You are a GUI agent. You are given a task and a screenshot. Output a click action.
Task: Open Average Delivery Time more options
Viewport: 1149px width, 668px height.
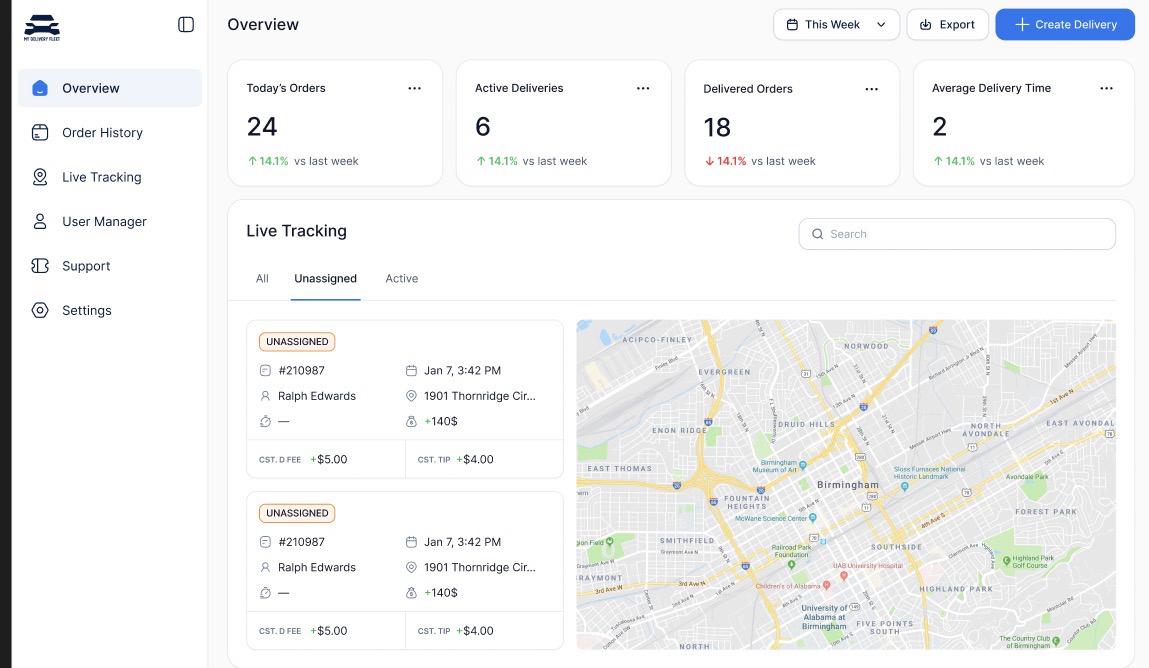coord(1106,88)
